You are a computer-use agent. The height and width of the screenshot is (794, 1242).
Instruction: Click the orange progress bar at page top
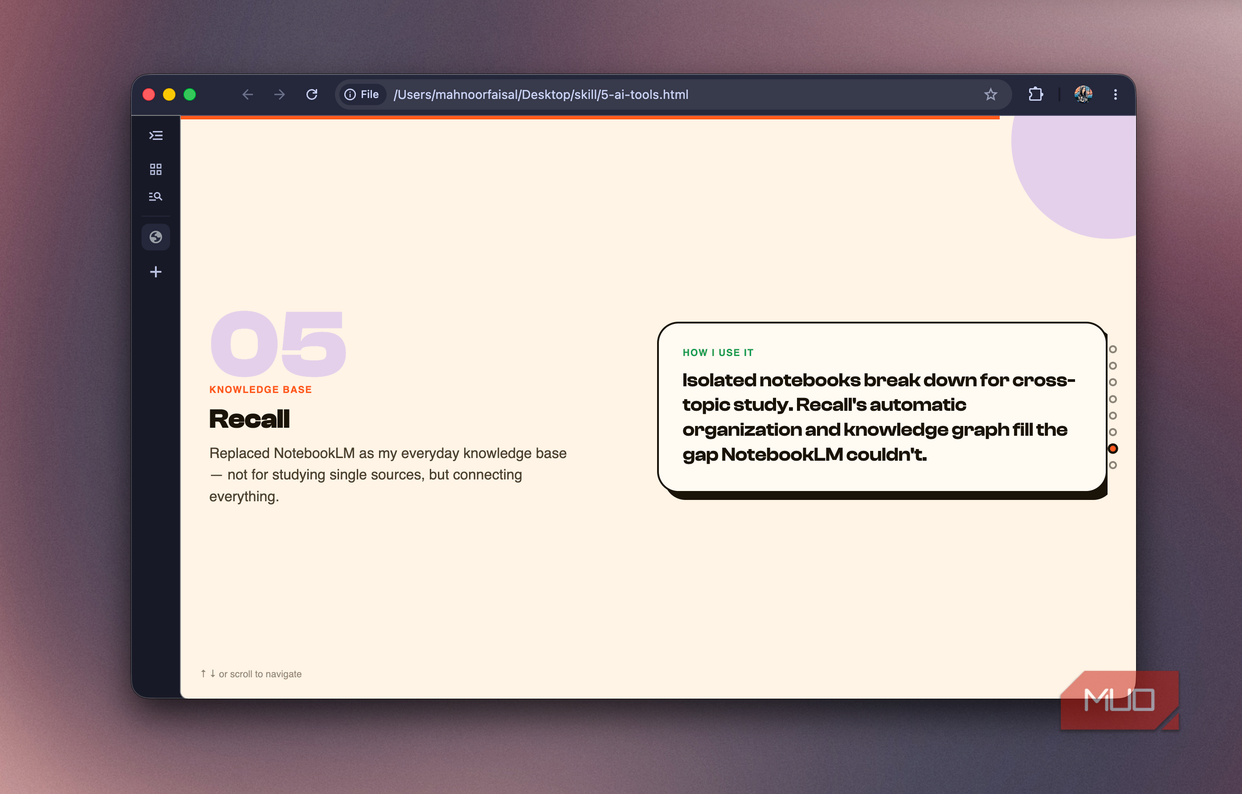(x=590, y=117)
